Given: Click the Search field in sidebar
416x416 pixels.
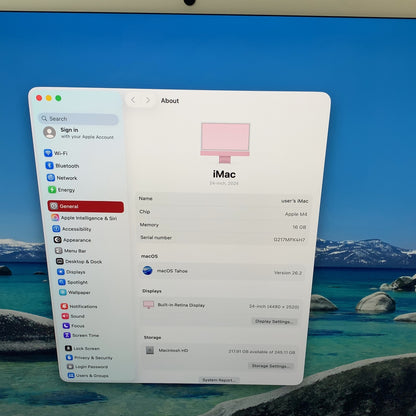Looking at the screenshot, I should (78, 119).
